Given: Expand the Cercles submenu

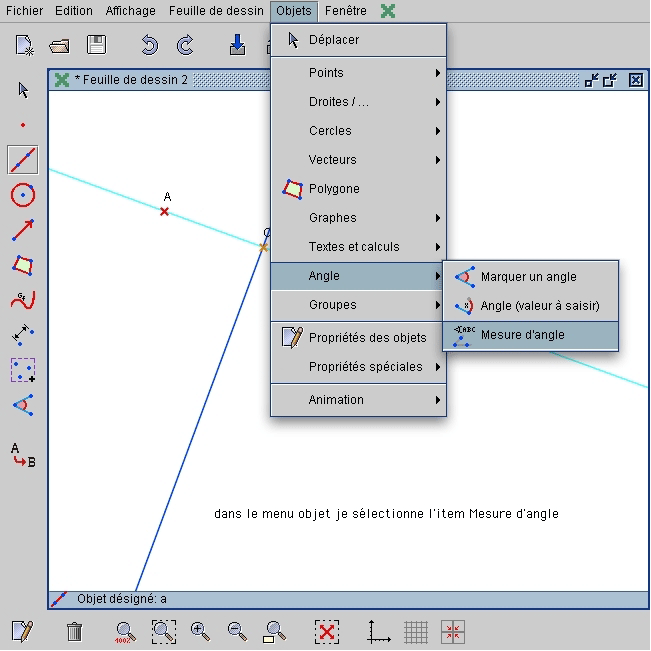Looking at the screenshot, I should 358,131.
